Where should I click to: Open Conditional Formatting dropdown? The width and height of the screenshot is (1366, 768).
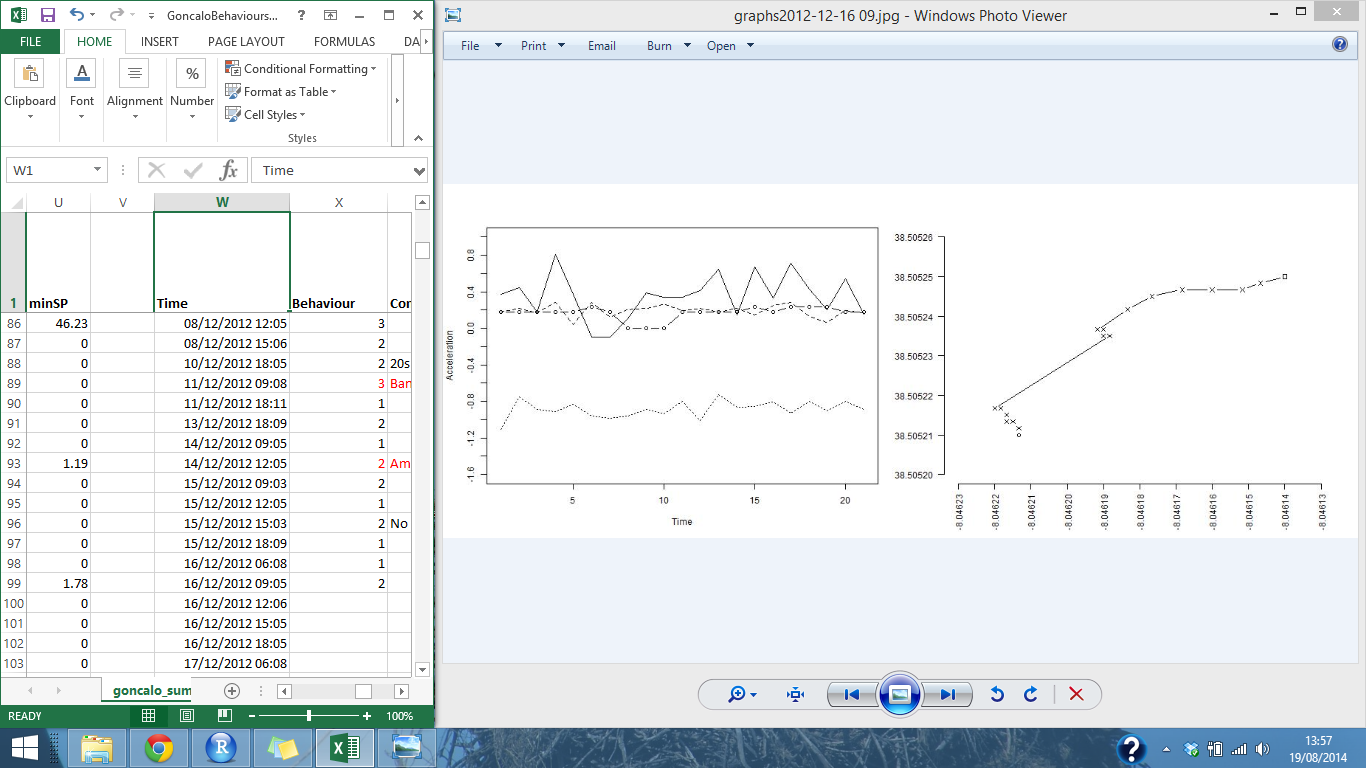point(301,69)
